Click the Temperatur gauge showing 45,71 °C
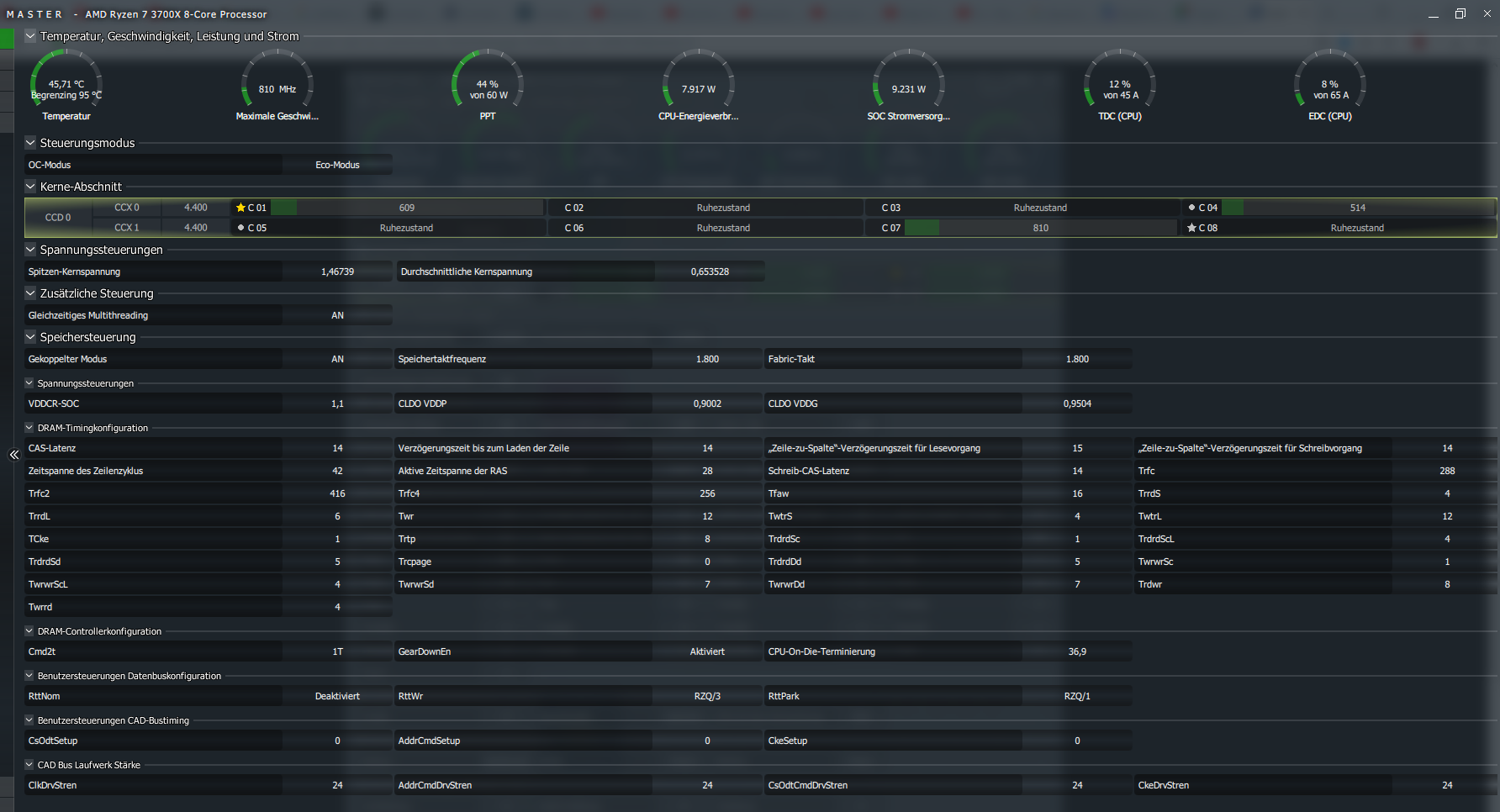 (x=66, y=84)
